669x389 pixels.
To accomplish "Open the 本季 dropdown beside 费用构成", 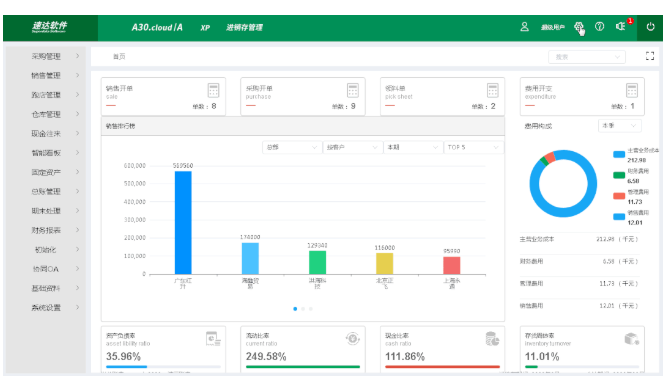I will (620, 126).
